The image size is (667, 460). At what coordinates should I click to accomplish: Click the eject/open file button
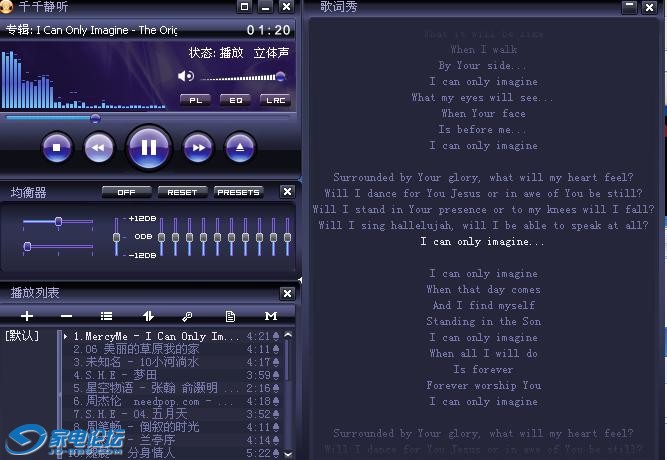(x=240, y=148)
